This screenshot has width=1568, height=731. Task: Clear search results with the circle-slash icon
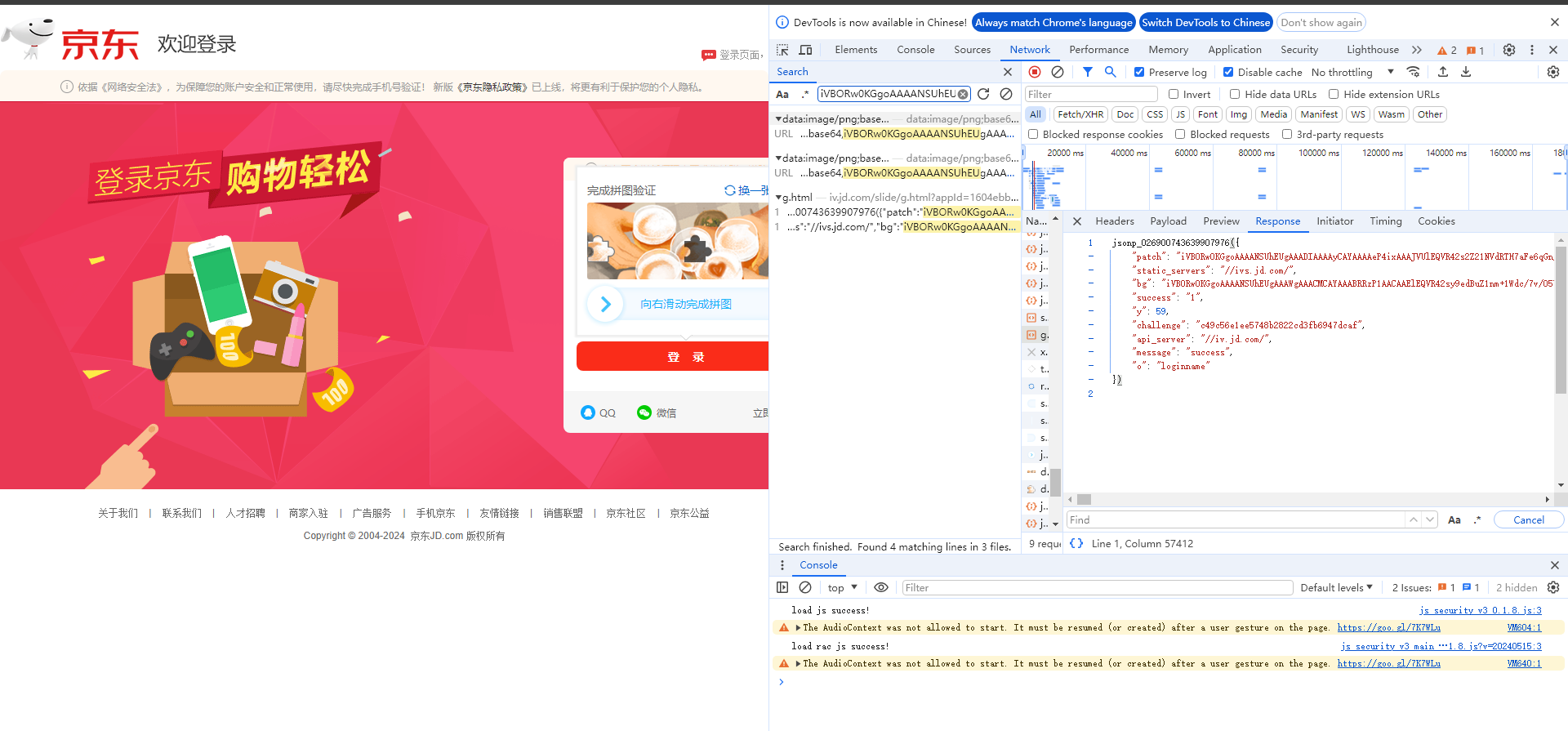click(x=1006, y=94)
